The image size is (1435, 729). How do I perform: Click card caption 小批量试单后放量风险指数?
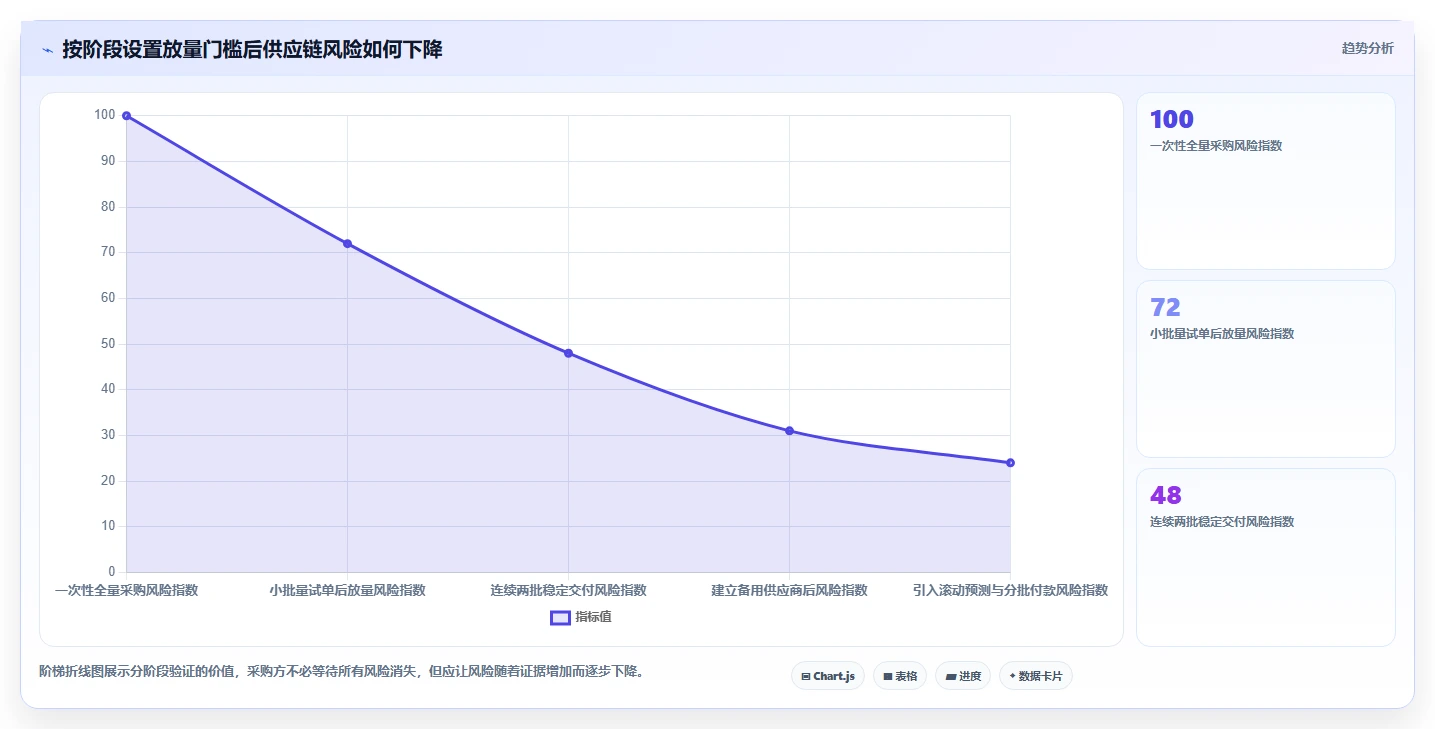pyautogui.click(x=1222, y=334)
